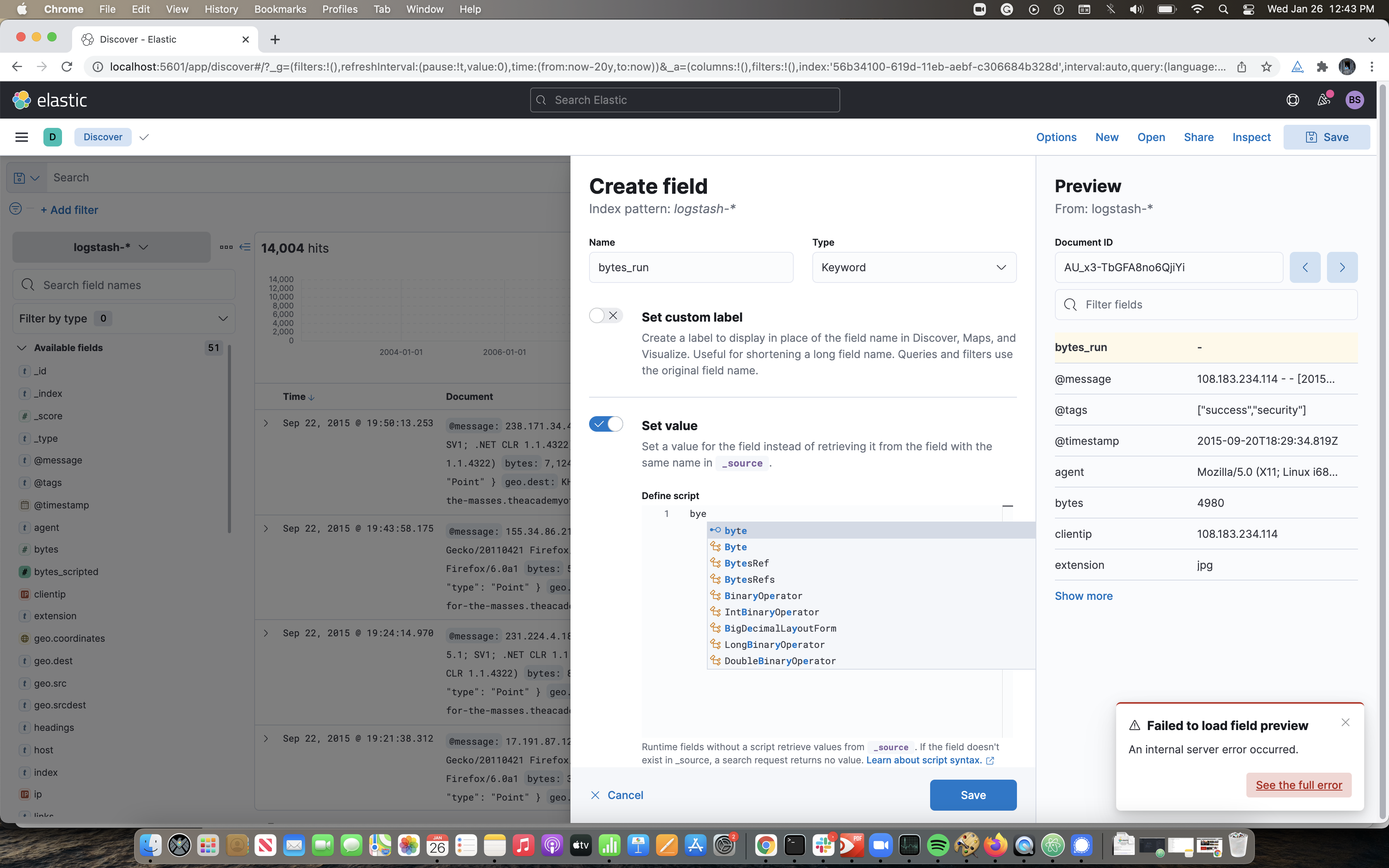Select the BytesRef autocomplete suggestion
This screenshot has height=868, width=1389.
871,563
